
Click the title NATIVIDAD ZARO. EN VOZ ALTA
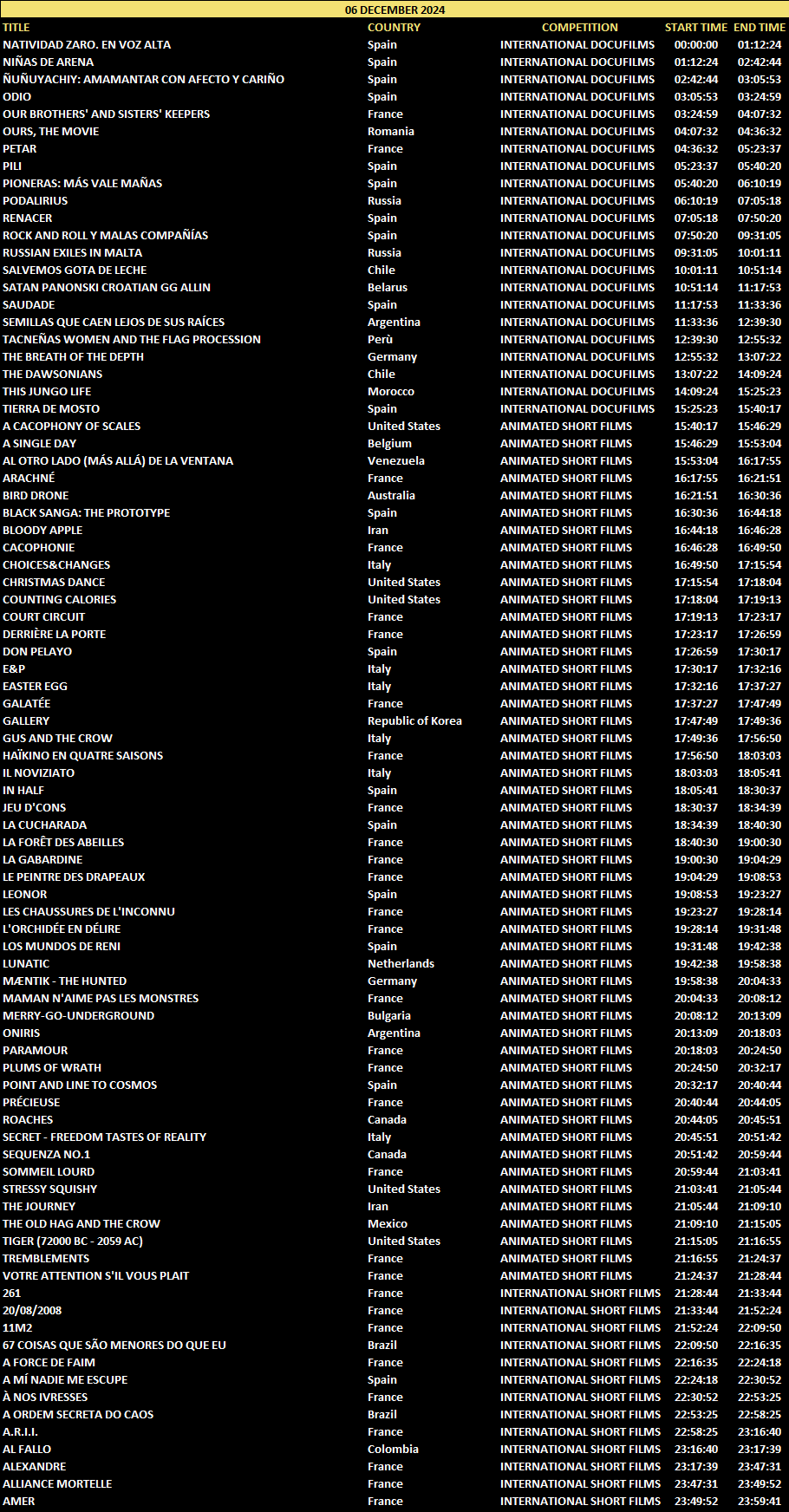[x=87, y=44]
